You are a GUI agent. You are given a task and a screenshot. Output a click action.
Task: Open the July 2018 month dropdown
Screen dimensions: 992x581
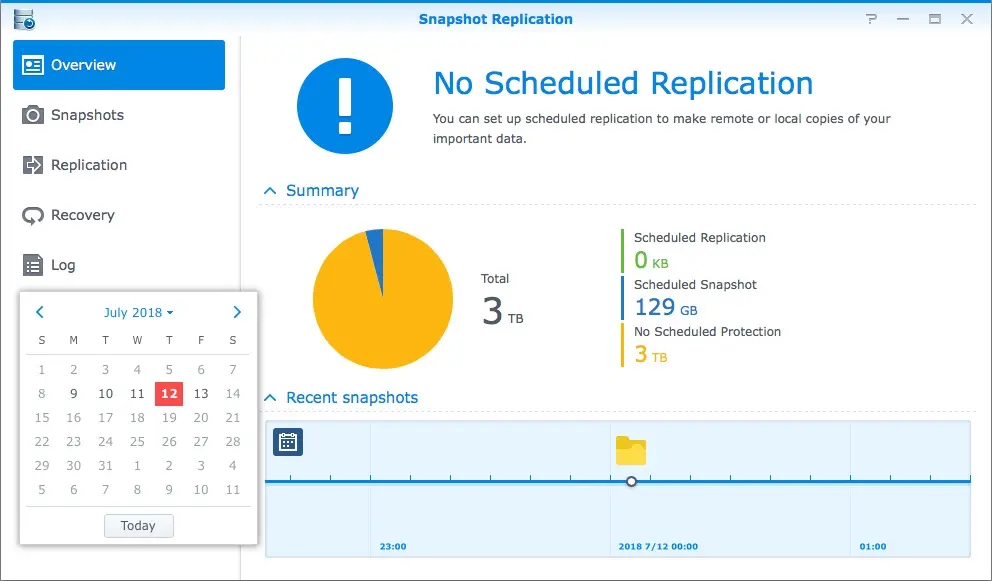(139, 313)
